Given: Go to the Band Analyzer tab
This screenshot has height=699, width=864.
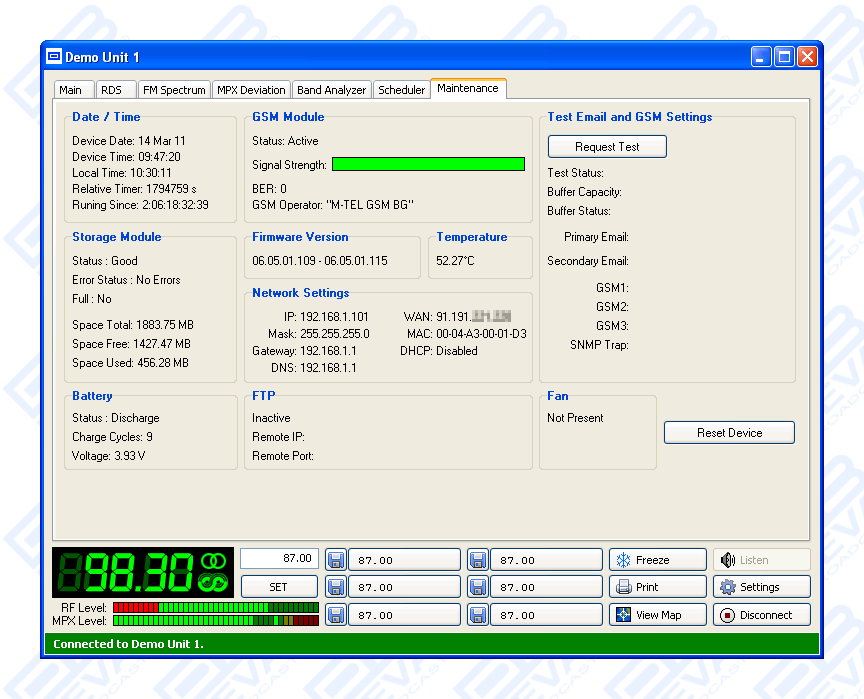Looking at the screenshot, I should coord(332,90).
